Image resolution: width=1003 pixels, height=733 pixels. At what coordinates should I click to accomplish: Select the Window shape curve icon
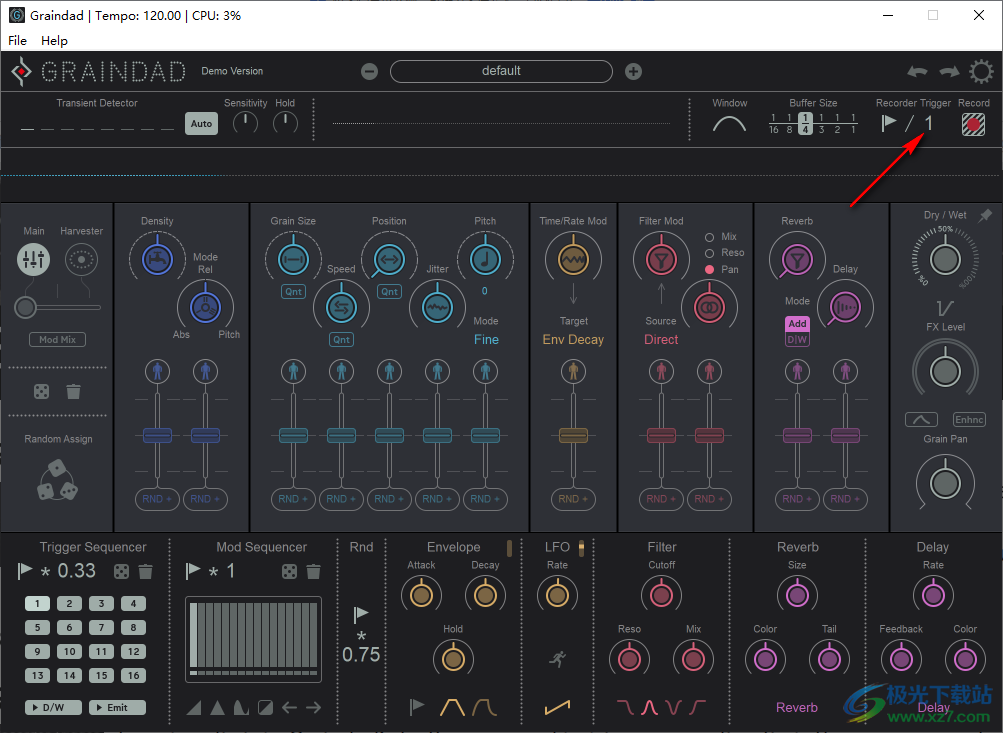[729, 123]
